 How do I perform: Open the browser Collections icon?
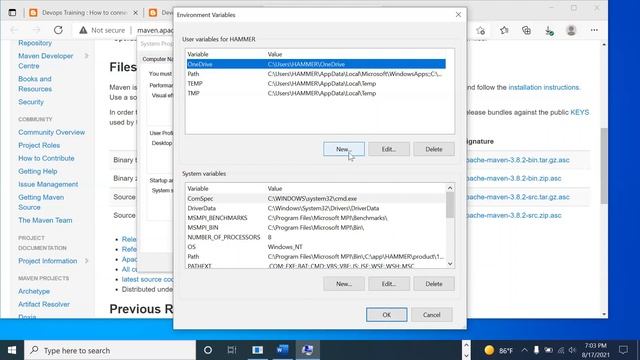(527, 30)
